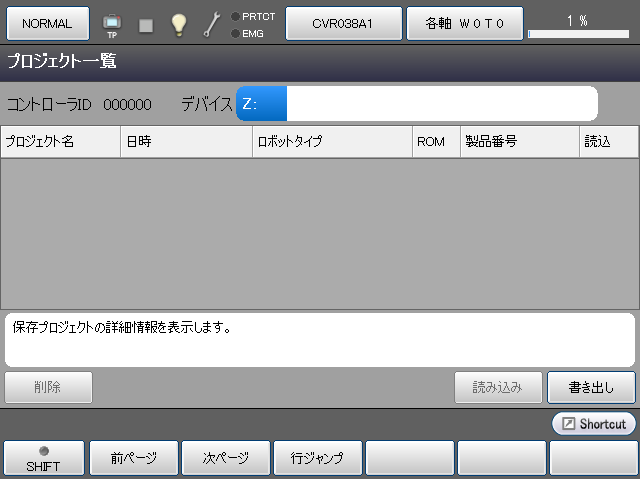This screenshot has height=479, width=640.
Task: Click the 日時 column header
Action: pos(186,142)
